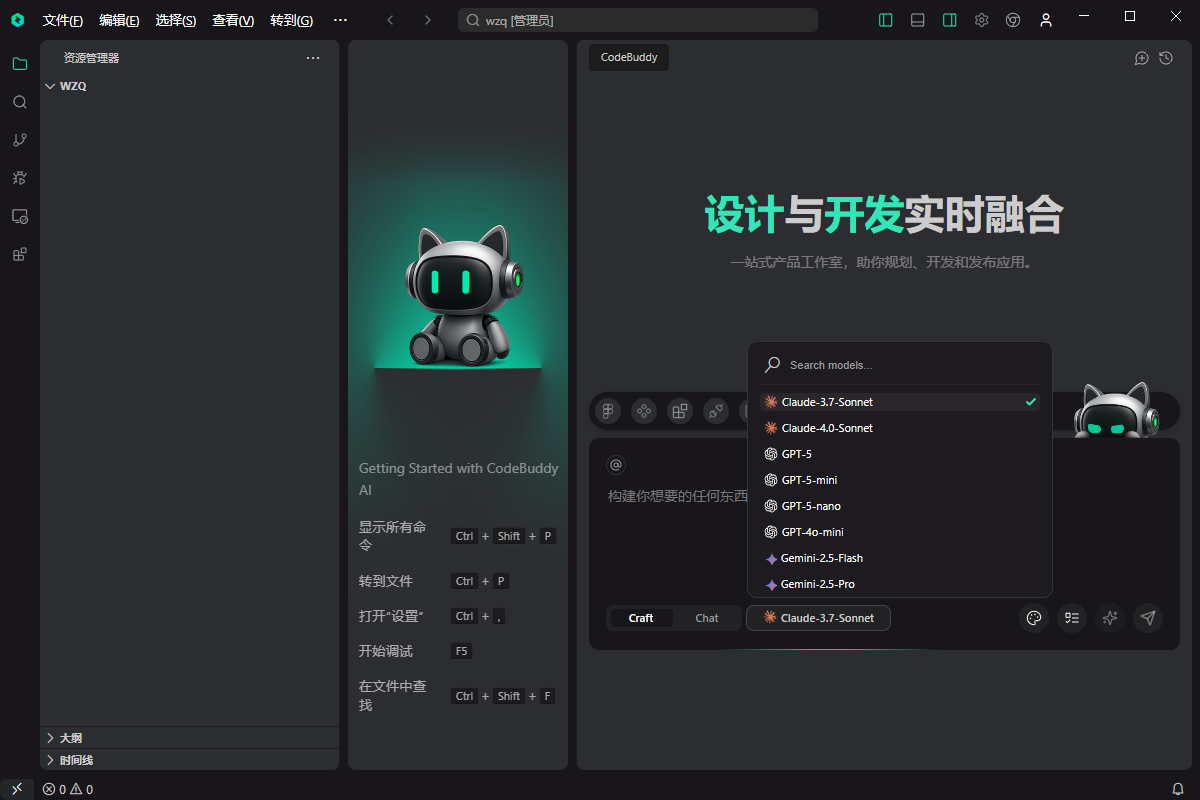Image resolution: width=1200 pixels, height=800 pixels.
Task: Click the four-diamonds component icon
Action: [x=644, y=411]
